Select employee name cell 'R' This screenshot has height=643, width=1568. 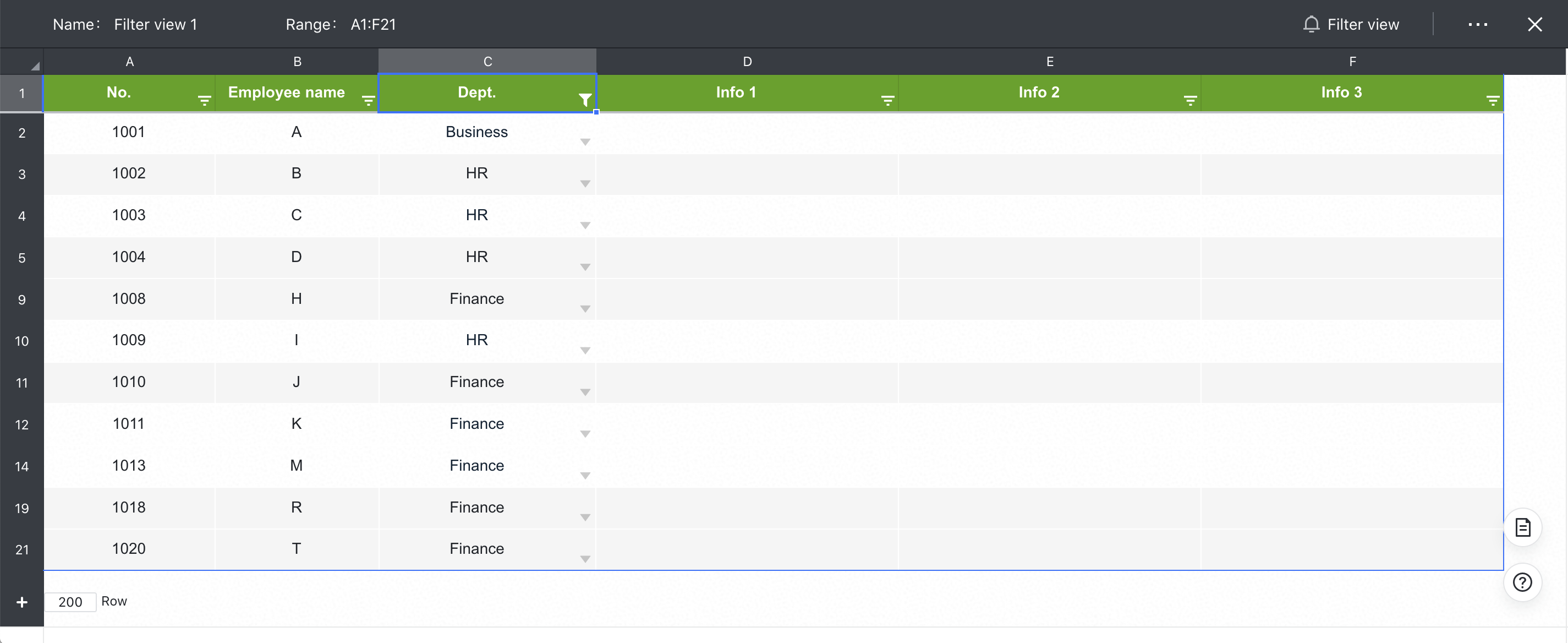tap(297, 508)
